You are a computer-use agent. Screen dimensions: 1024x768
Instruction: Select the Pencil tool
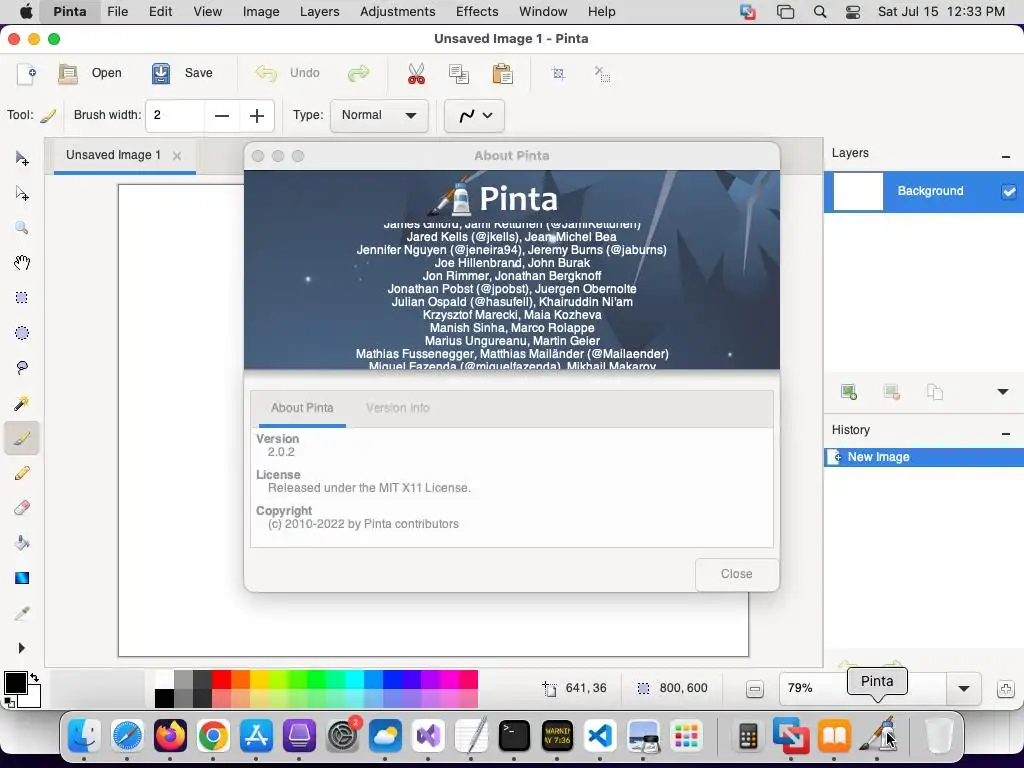point(22,473)
